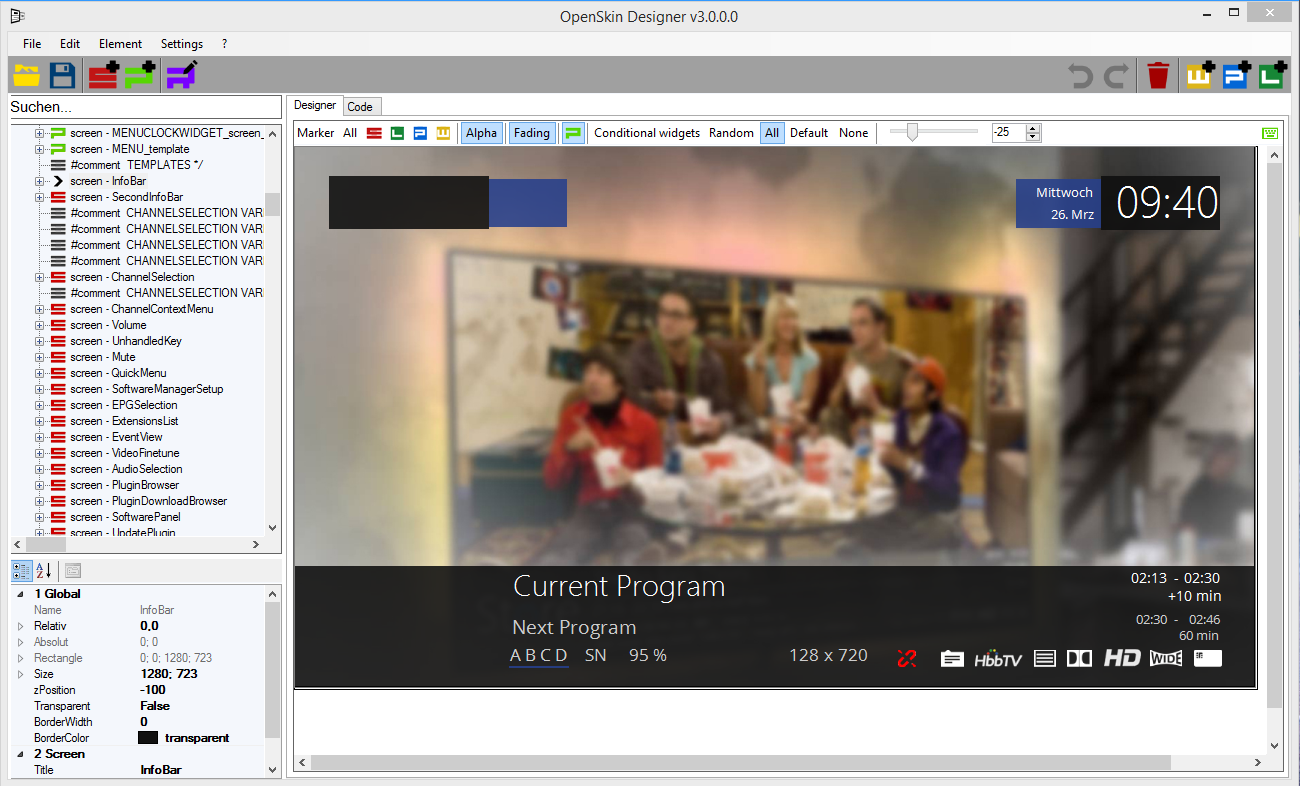Add new panel via green plus icon
The width and height of the screenshot is (1300, 786).
coord(141,75)
